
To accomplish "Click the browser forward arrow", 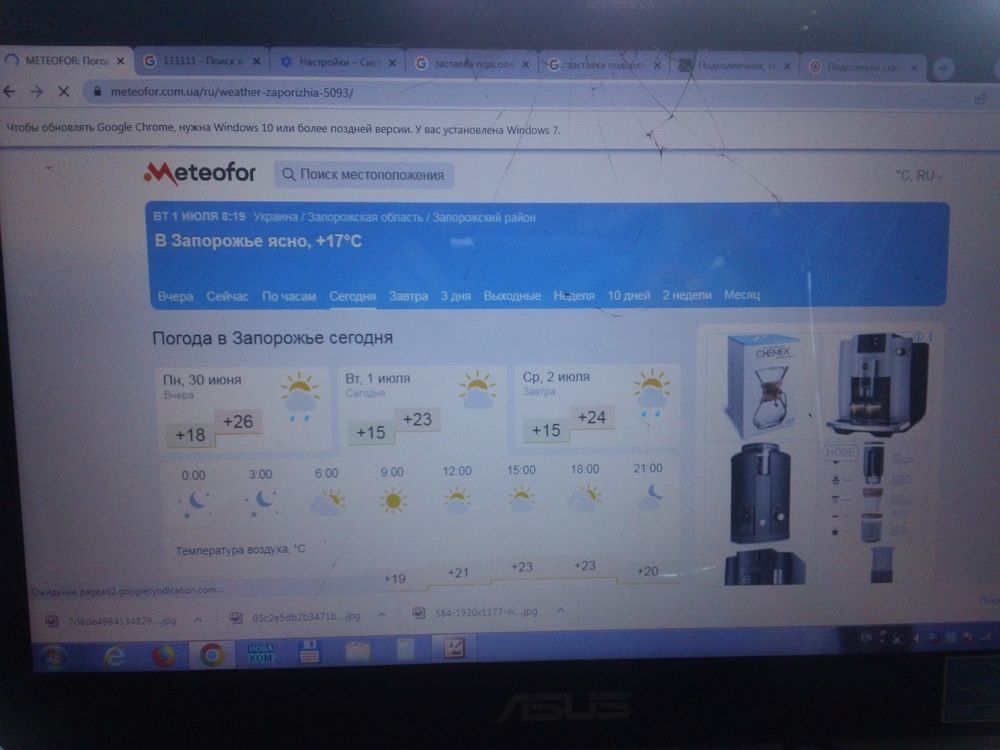I will pos(36,92).
